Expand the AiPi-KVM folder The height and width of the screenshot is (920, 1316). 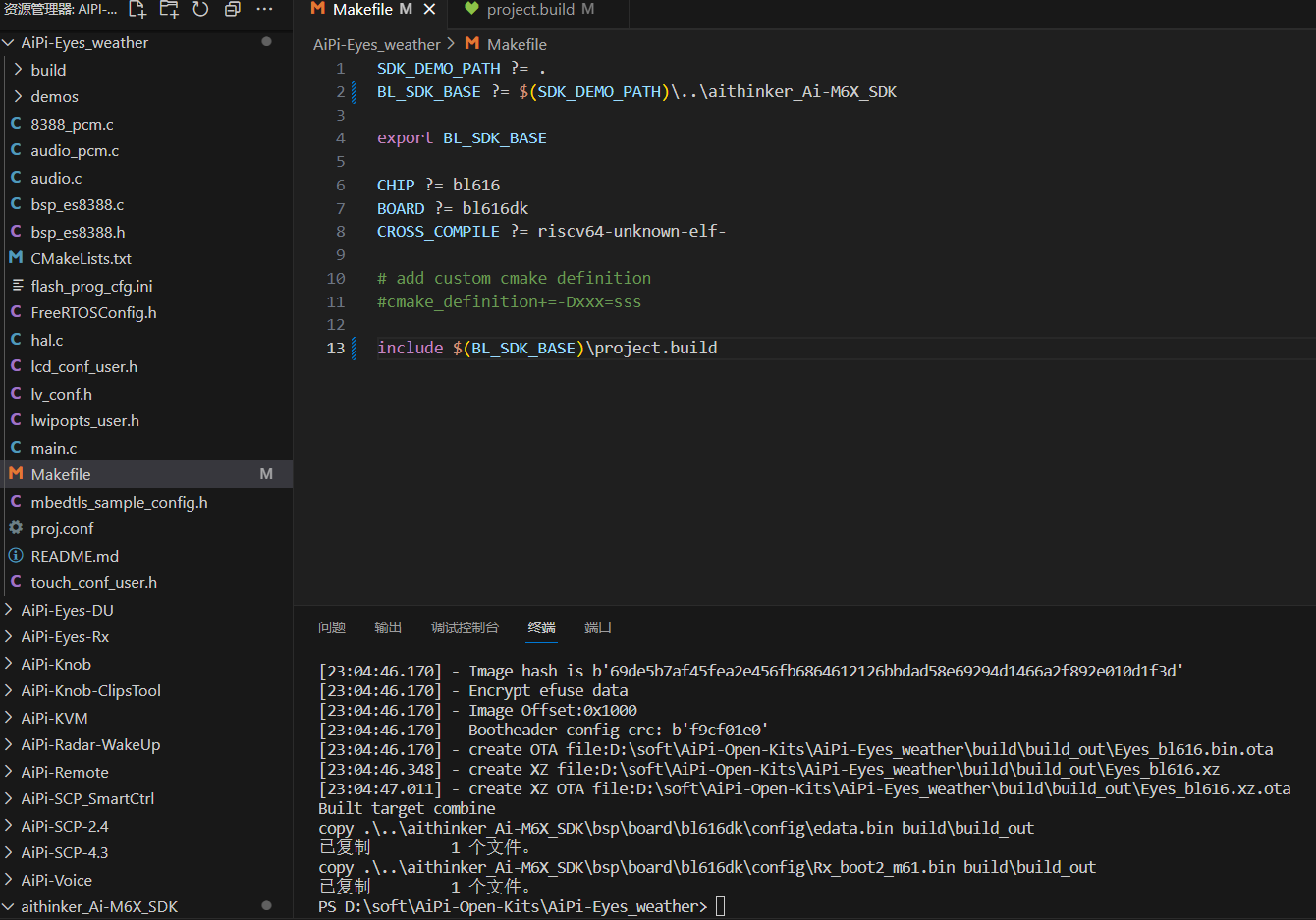click(146, 718)
